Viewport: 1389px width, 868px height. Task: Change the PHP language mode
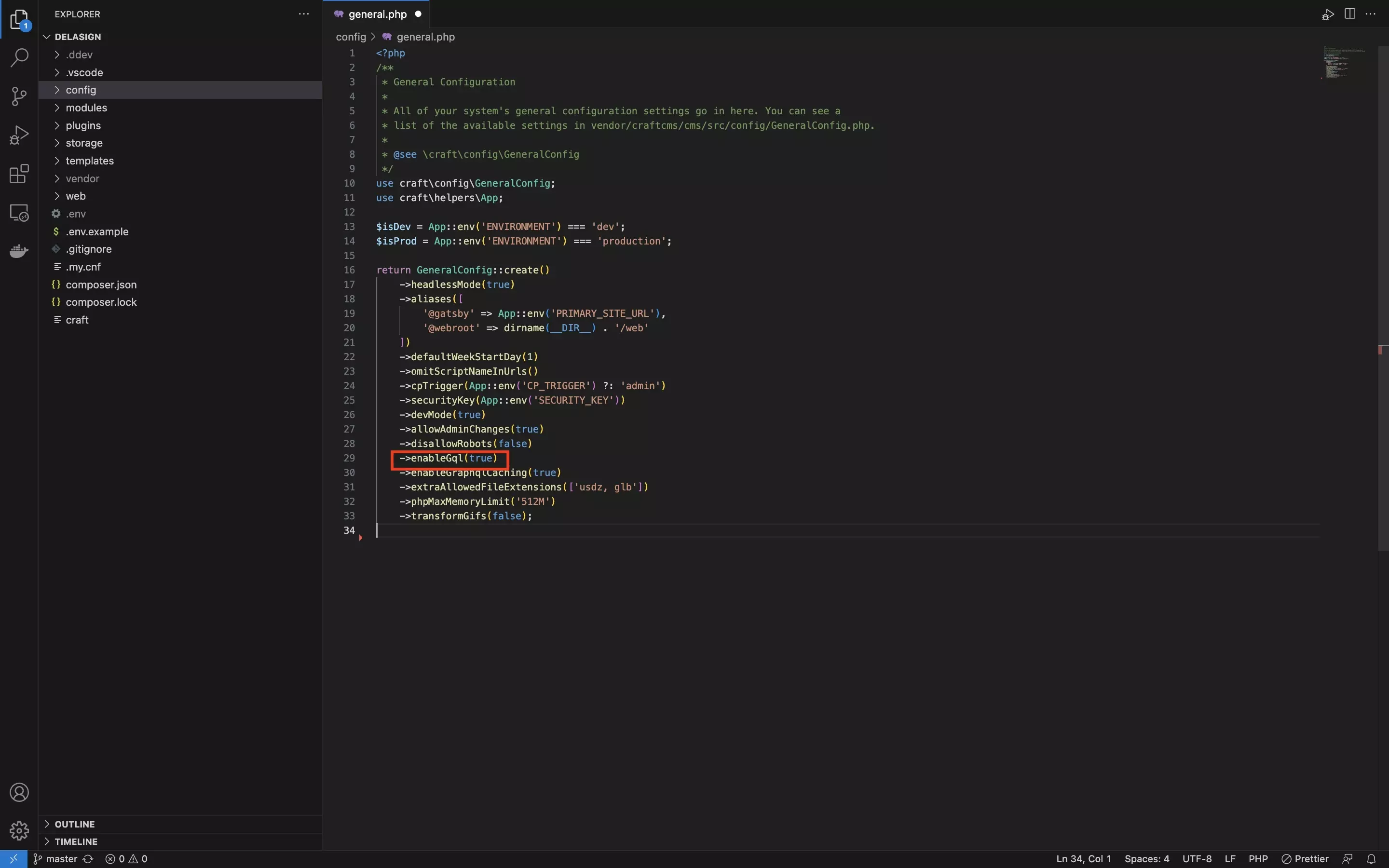pyautogui.click(x=1257, y=859)
